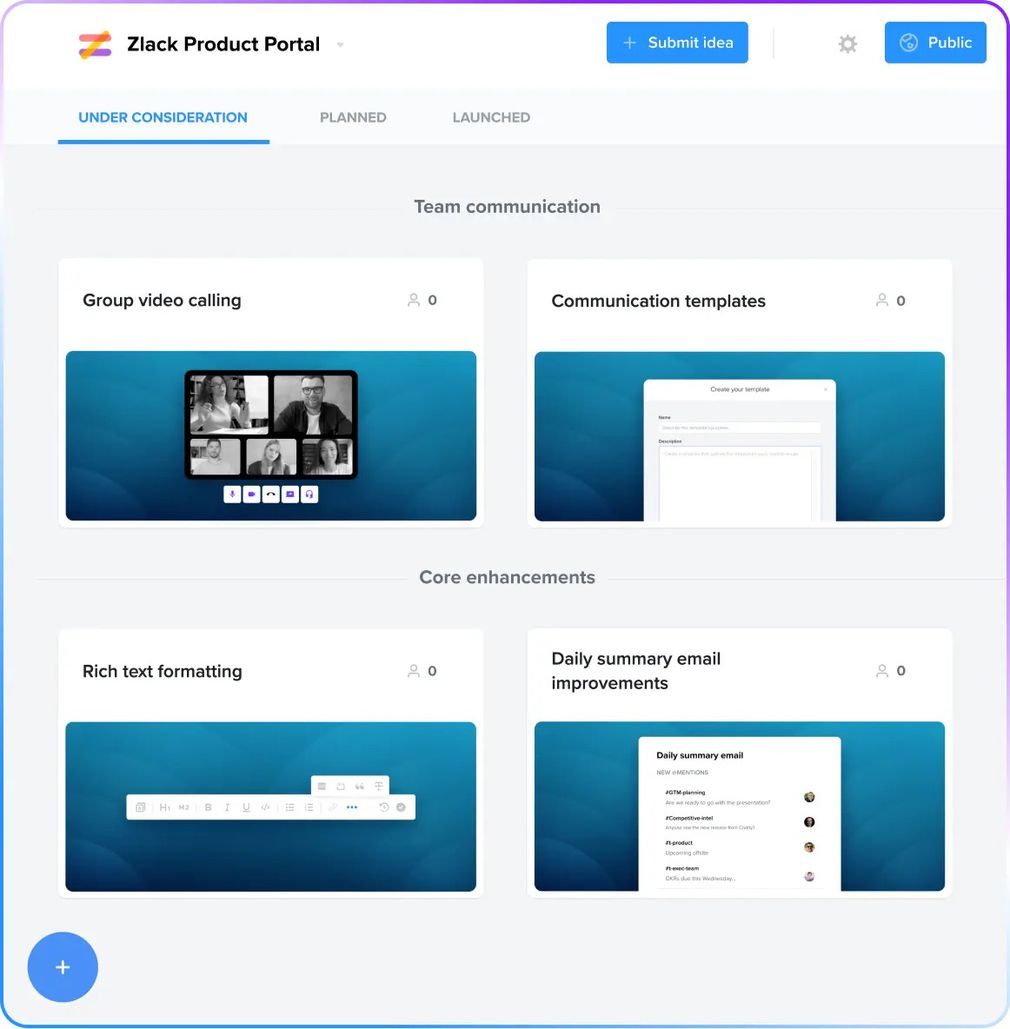Screen dimensions: 1010x1029
Task: Click the blue plus floating button
Action: pos(62,967)
